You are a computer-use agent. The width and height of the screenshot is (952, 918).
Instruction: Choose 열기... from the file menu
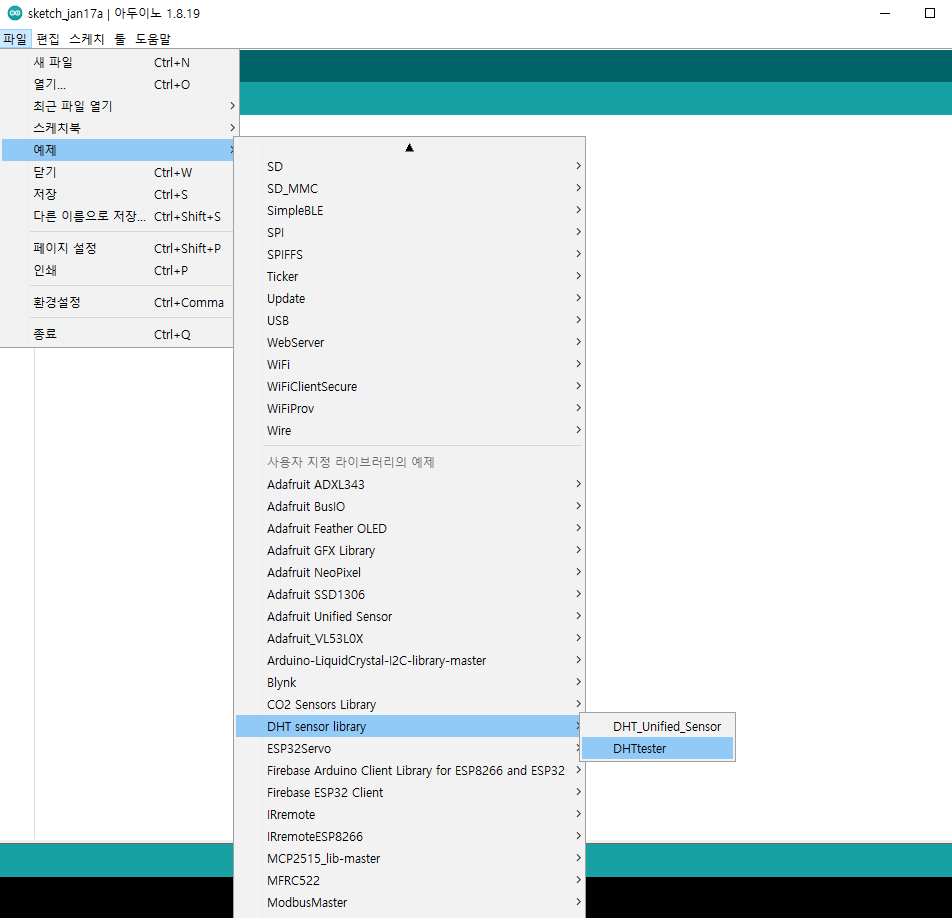119,84
